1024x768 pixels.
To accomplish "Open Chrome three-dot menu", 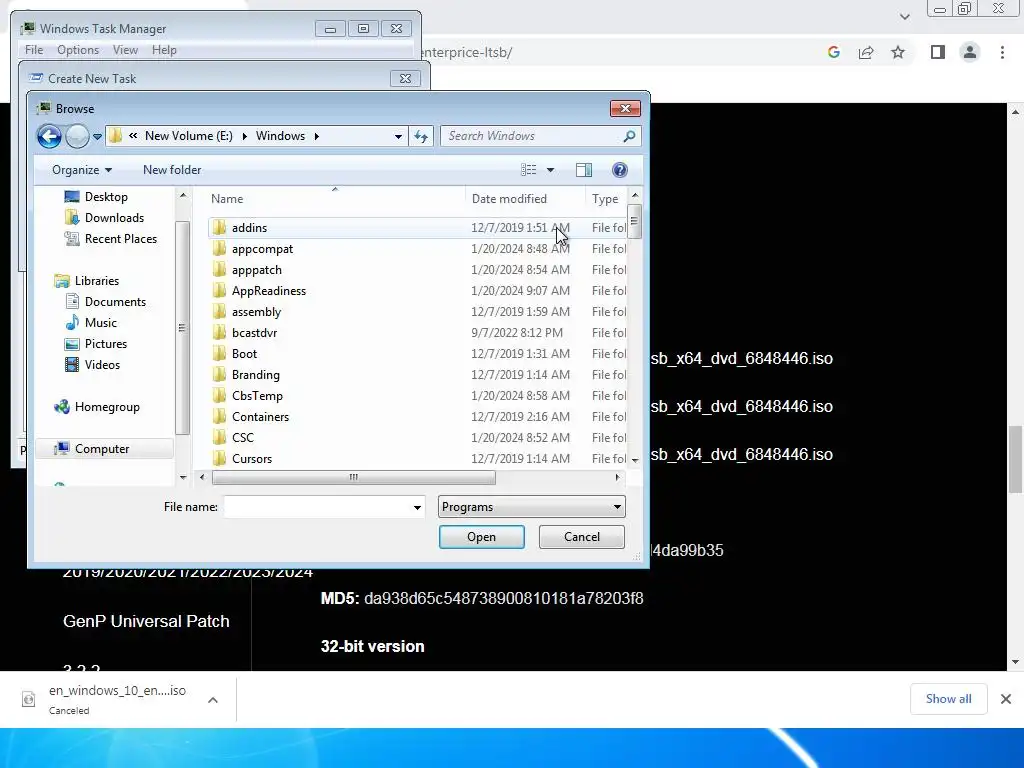I will pos(1002,52).
